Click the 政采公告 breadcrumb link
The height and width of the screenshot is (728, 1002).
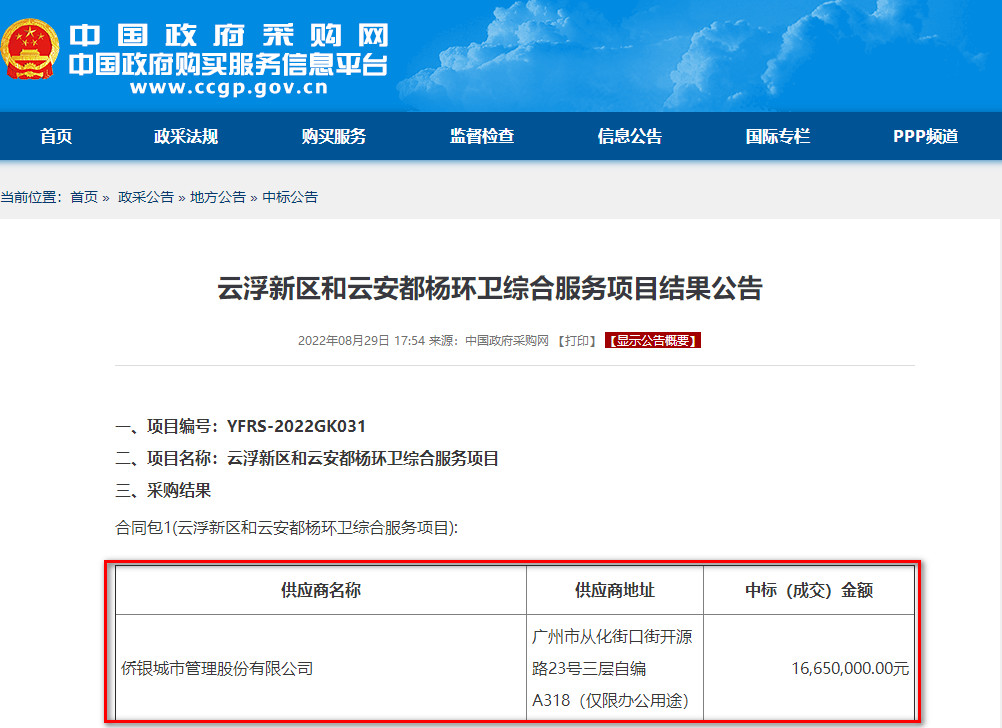click(146, 197)
